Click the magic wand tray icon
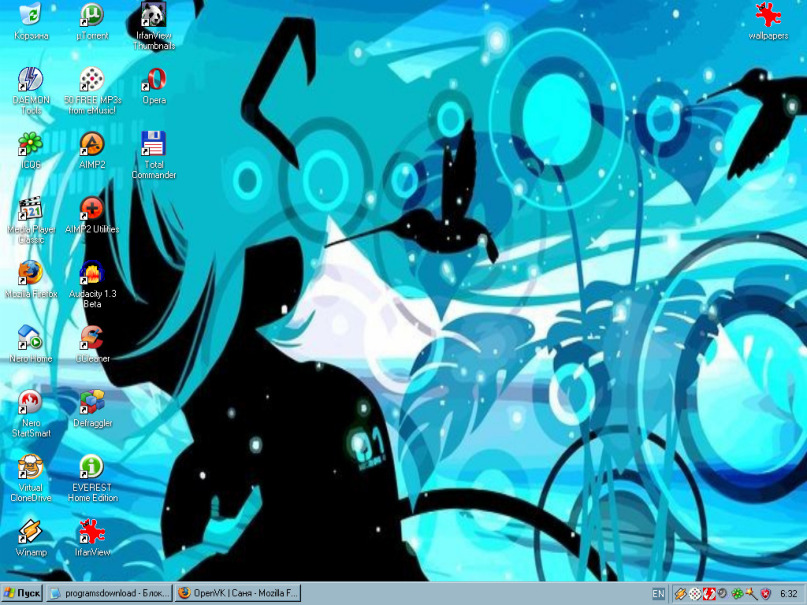807x605 pixels. pos(751,594)
